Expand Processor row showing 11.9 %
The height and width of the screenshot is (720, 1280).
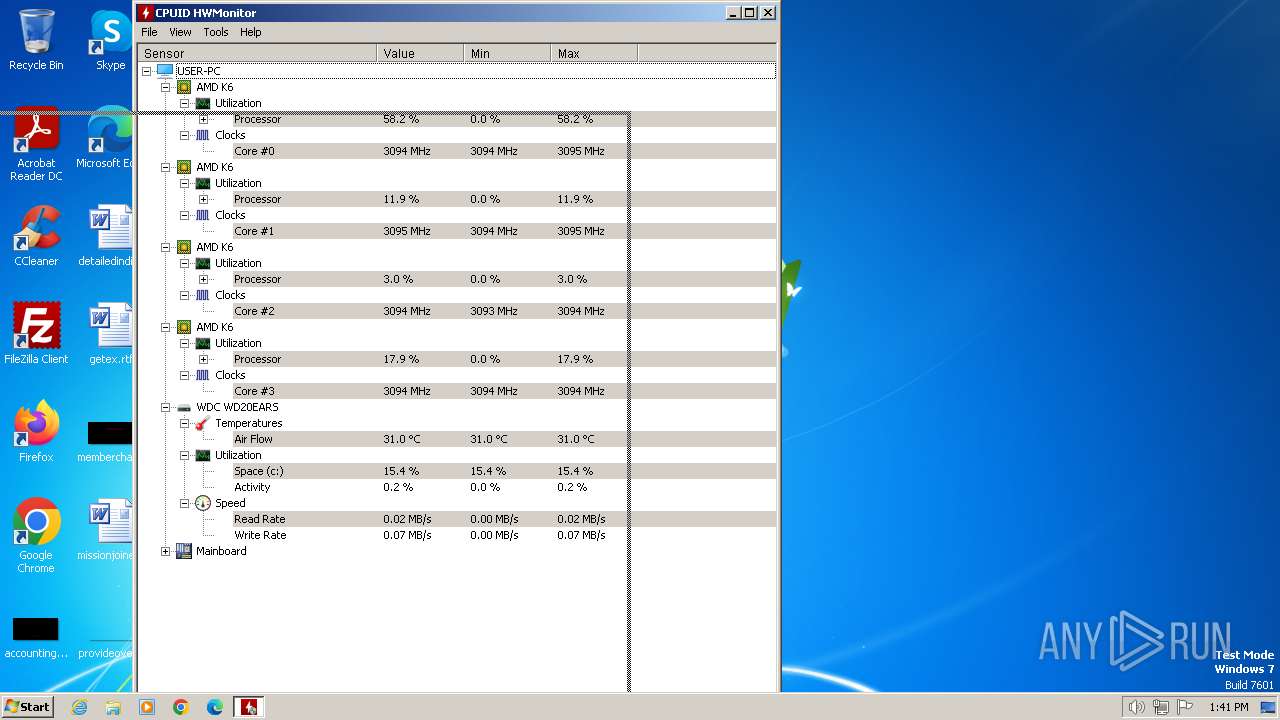[x=204, y=199]
